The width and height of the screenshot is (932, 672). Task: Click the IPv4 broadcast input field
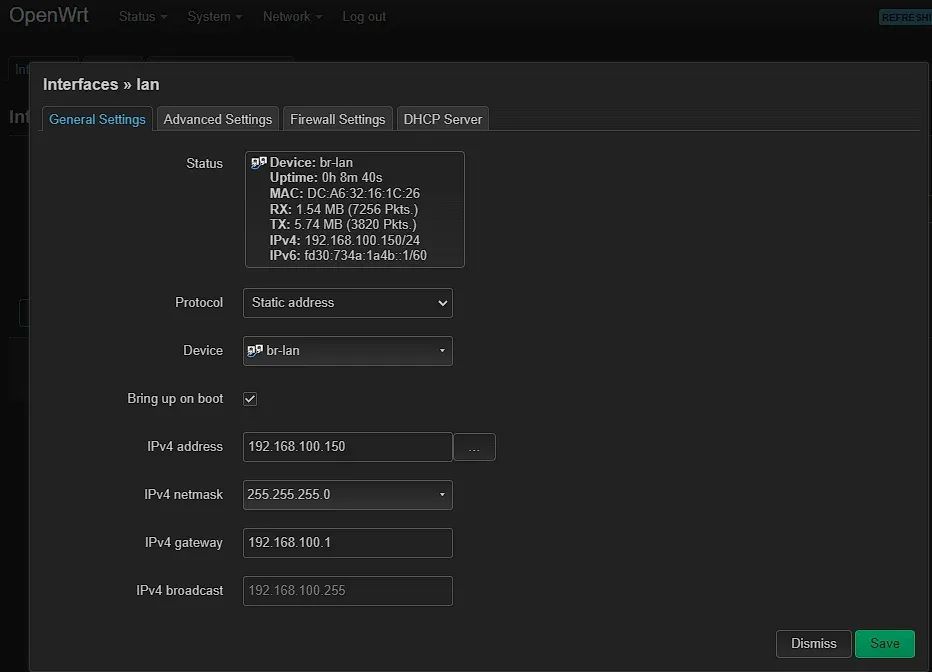[347, 591]
